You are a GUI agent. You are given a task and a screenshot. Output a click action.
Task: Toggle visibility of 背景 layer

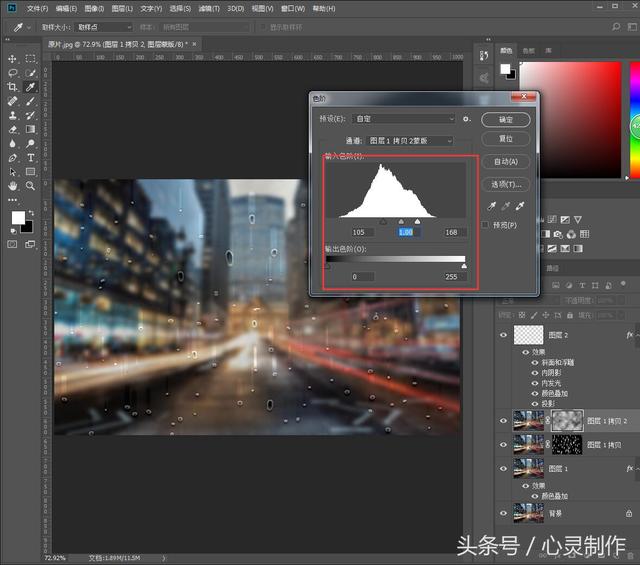coord(503,513)
